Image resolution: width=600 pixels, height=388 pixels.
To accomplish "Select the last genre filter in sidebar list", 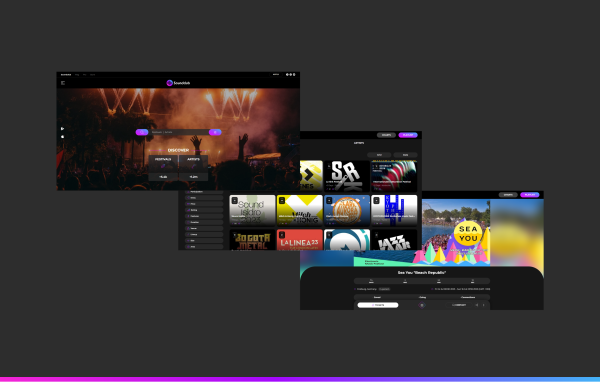I will [x=204, y=247].
